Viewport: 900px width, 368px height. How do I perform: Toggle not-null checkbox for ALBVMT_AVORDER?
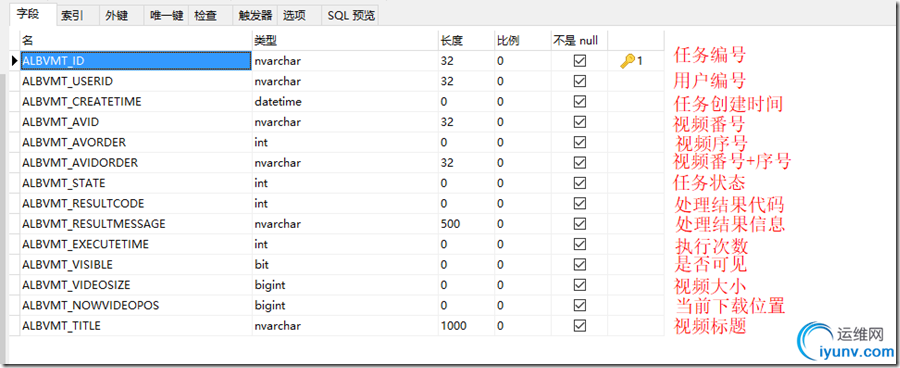(580, 142)
